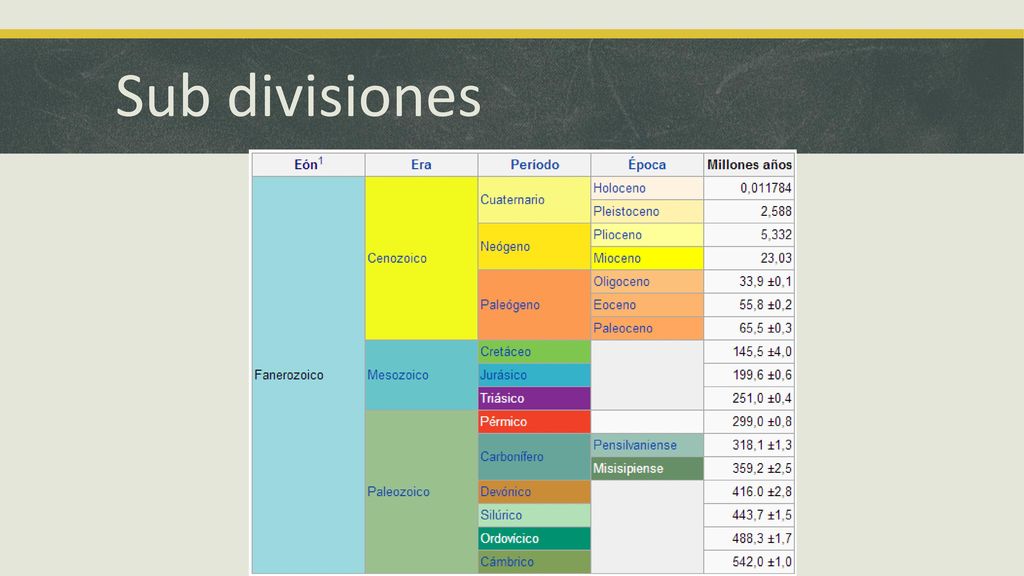Screen dimensions: 1024x576
Task: Open the 'Pensilvaniense' epoch link
Action: [x=635, y=445]
